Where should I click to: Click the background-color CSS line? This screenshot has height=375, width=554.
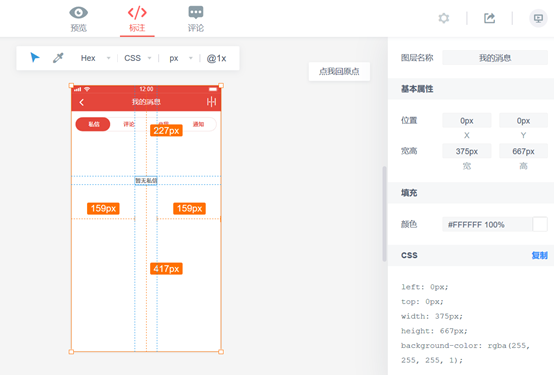click(465, 353)
